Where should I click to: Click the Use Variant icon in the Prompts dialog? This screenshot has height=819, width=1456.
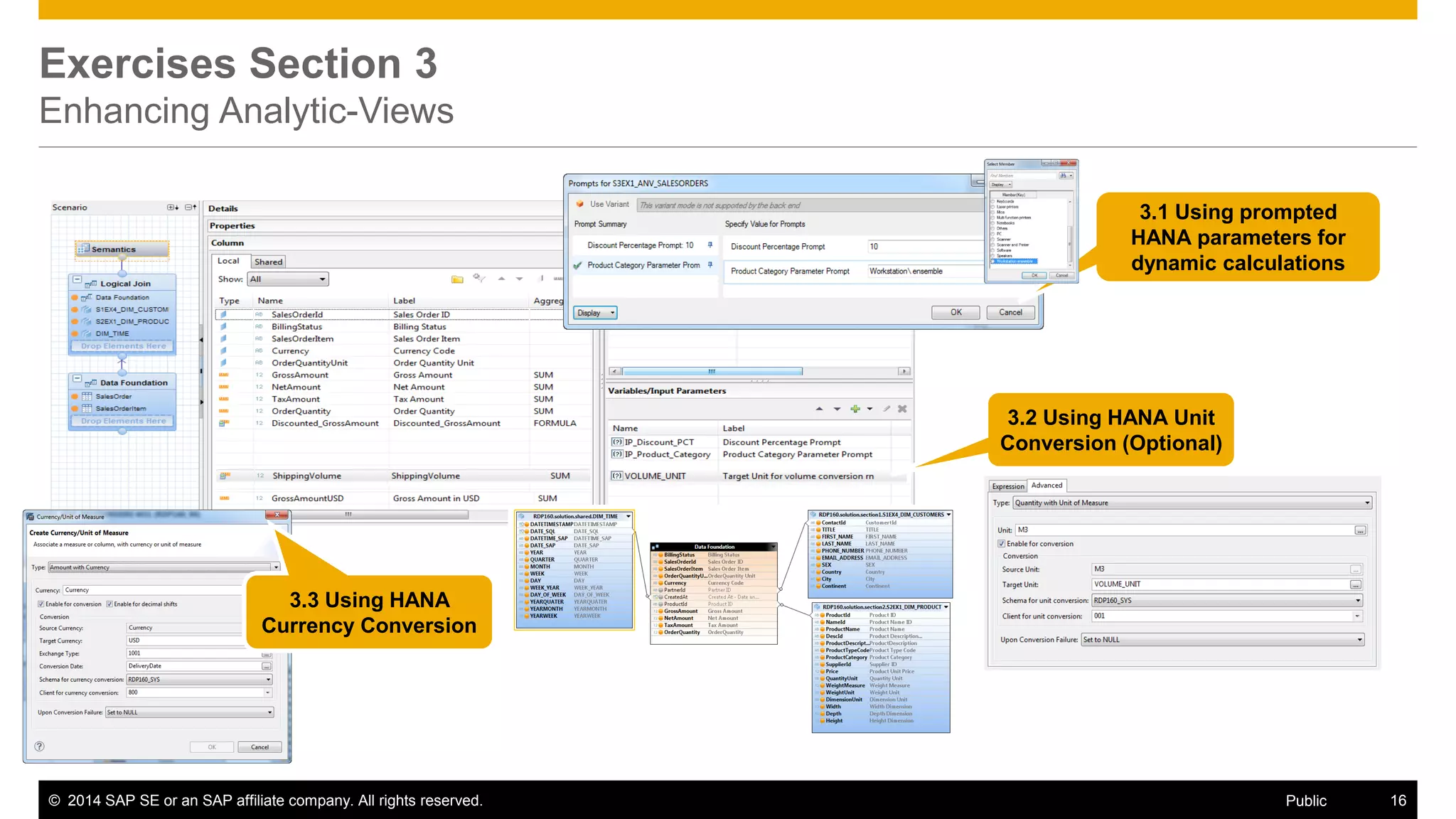(x=580, y=204)
